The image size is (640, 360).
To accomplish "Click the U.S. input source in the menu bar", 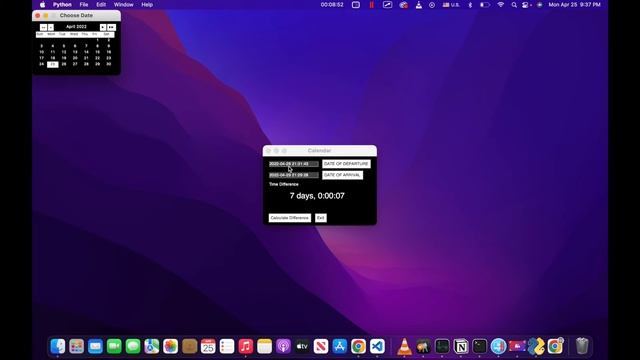I will click(451, 5).
